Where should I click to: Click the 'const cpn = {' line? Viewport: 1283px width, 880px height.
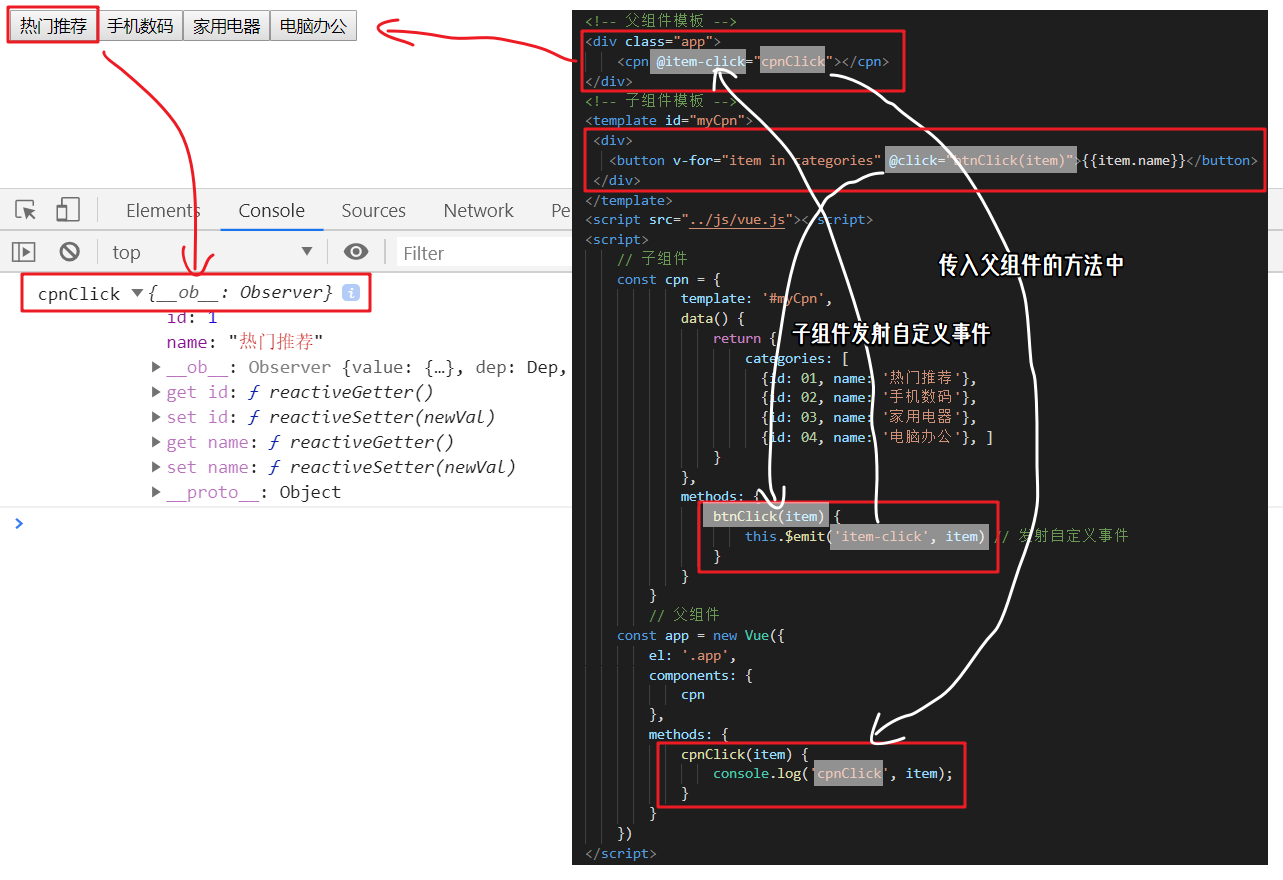pos(669,279)
